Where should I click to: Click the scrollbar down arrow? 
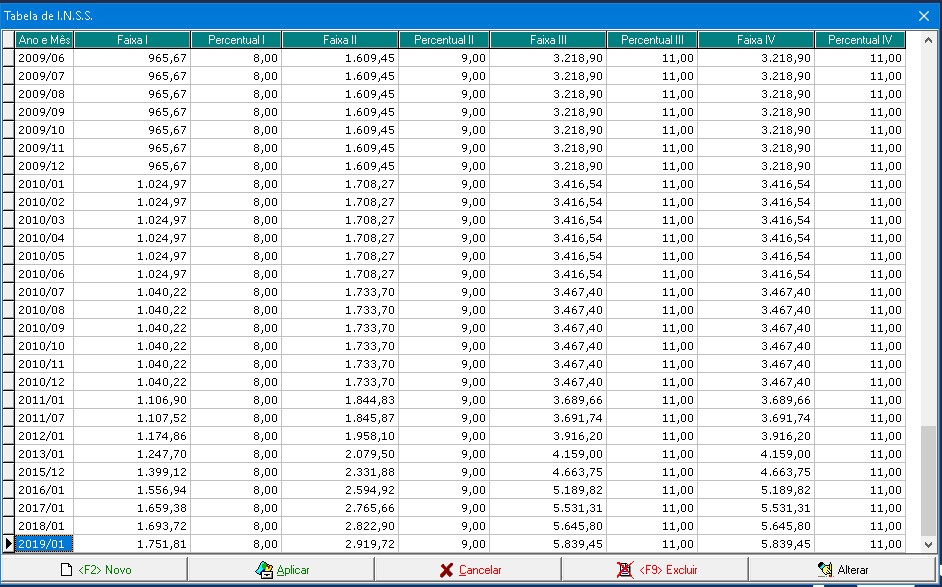pyautogui.click(x=928, y=544)
